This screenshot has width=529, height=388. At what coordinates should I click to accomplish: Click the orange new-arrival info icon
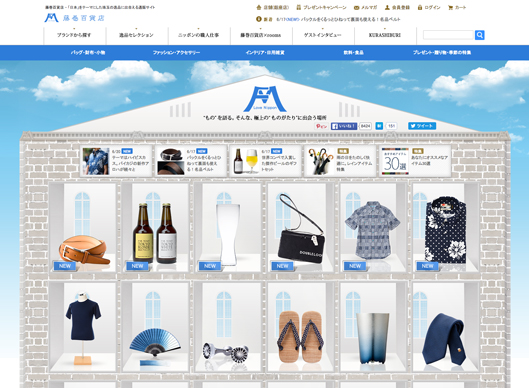point(259,19)
